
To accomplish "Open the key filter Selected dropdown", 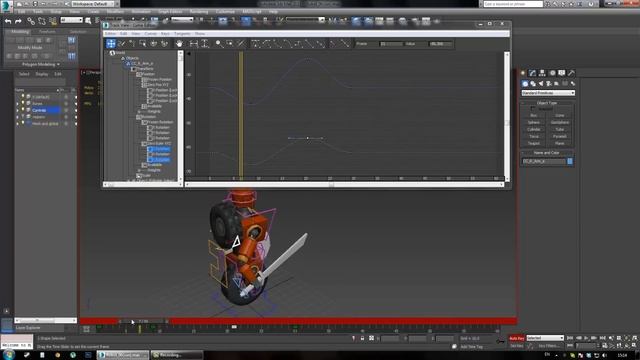I will tap(545, 338).
